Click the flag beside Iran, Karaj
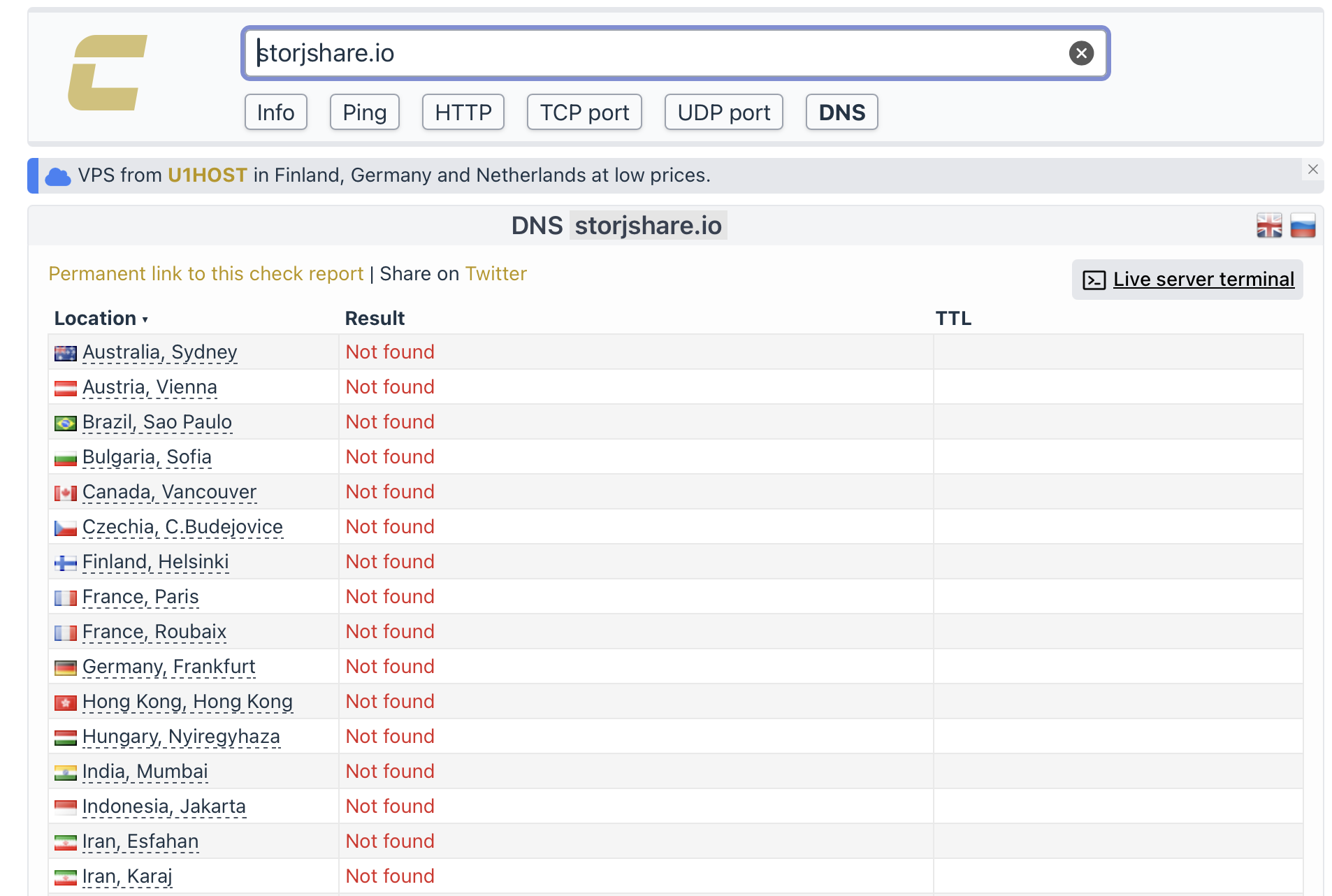The width and height of the screenshot is (1332, 896). 66,878
